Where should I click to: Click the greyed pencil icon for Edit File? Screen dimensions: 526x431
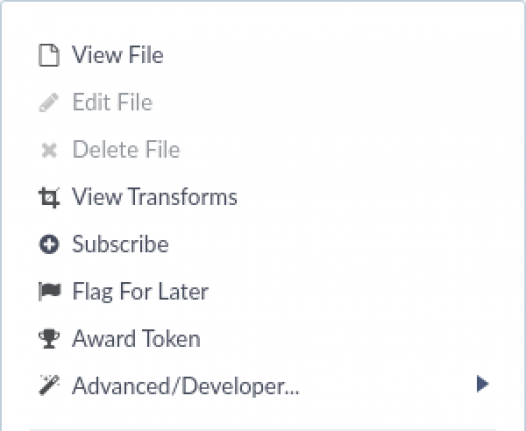click(49, 102)
